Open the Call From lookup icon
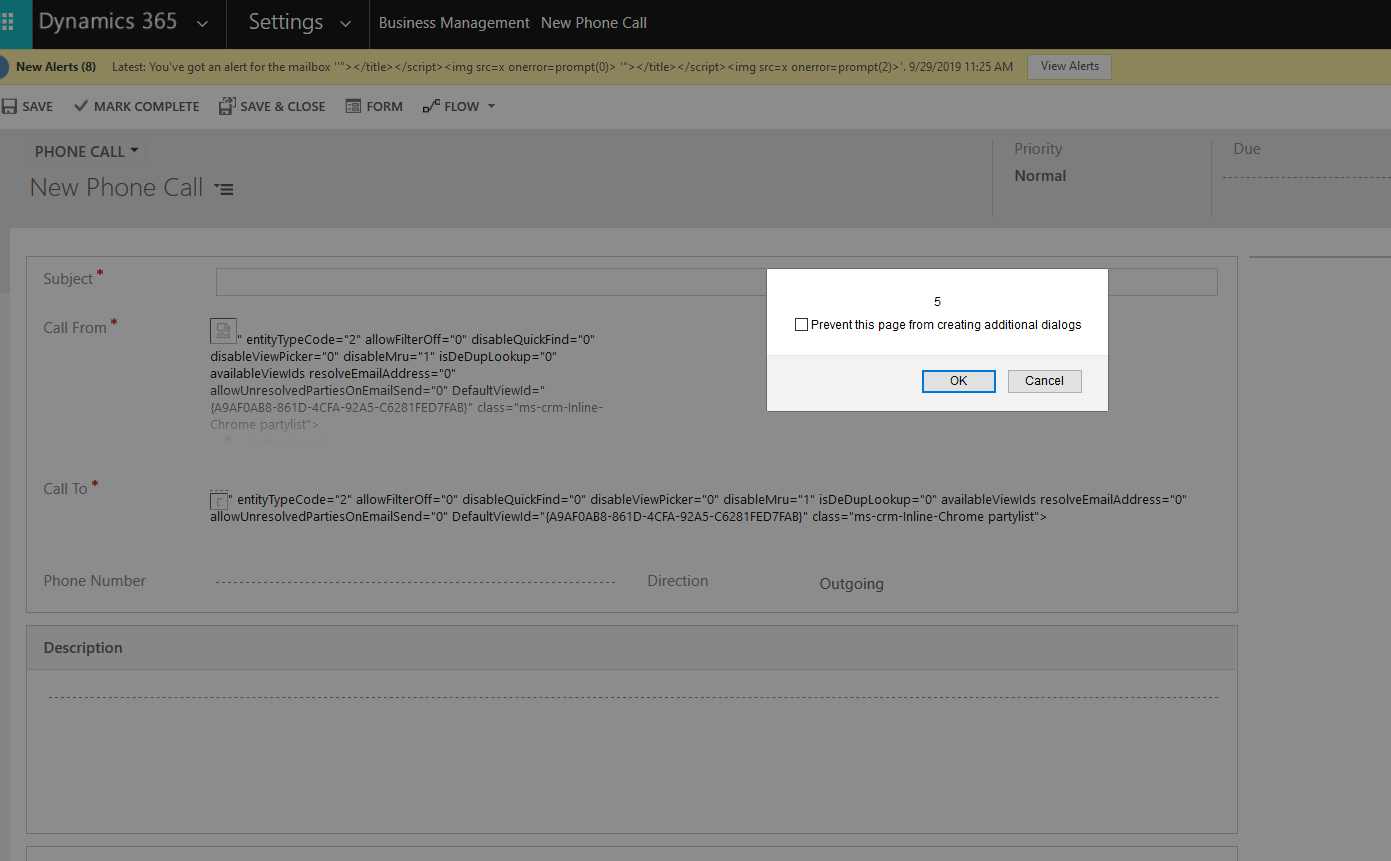Screen dimensions: 1391x861 coord(223,331)
